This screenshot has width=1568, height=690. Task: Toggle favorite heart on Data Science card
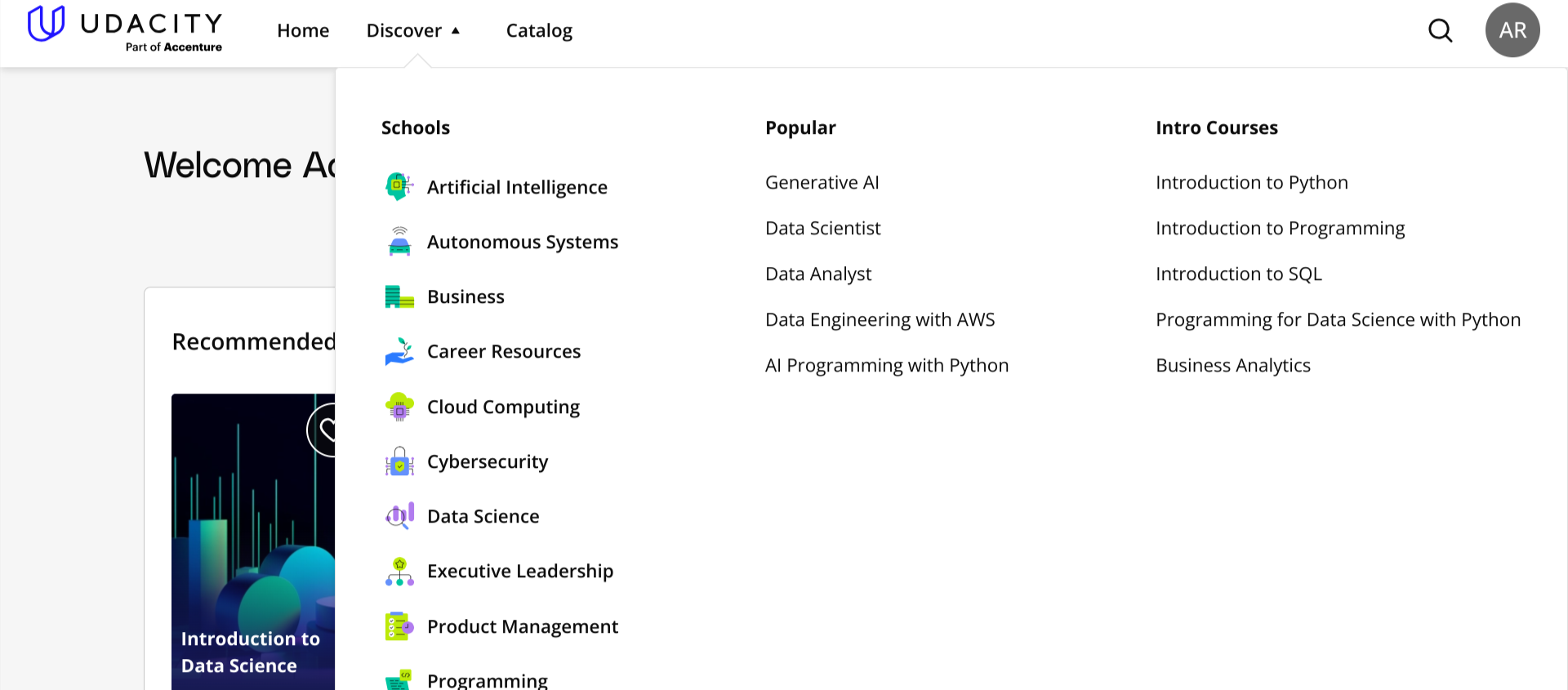tap(326, 430)
